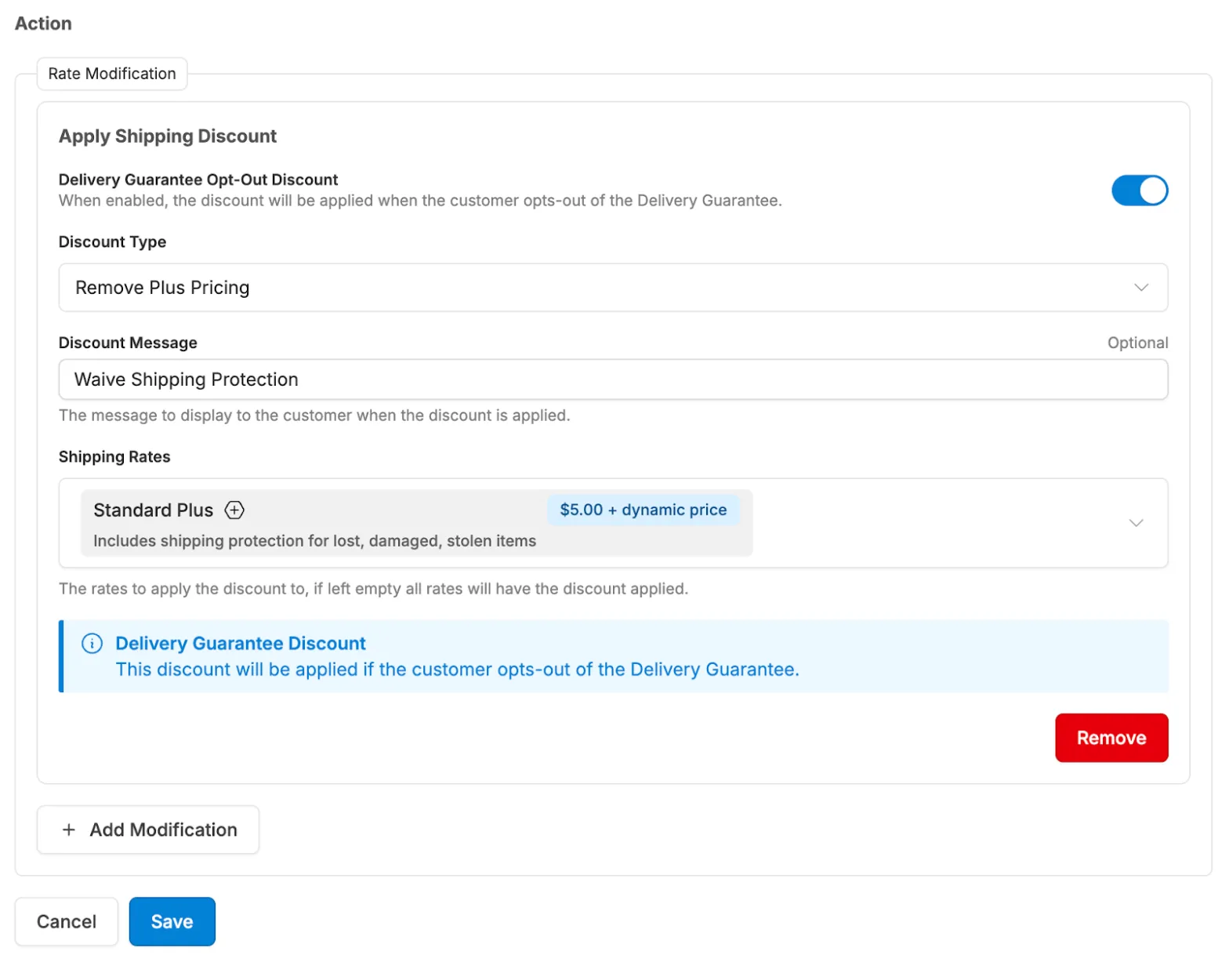
Task: Switch to the Rate Modification tab
Action: pyautogui.click(x=112, y=74)
